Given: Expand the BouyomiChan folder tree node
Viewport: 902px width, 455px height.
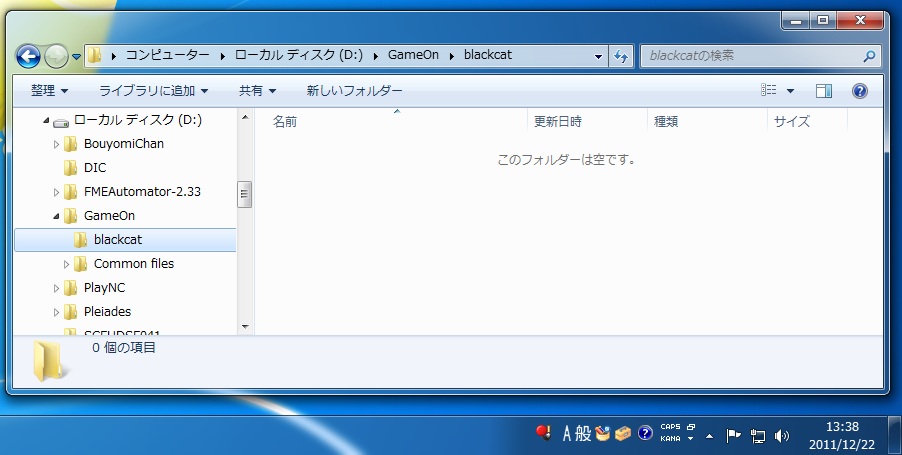Looking at the screenshot, I should click(57, 144).
